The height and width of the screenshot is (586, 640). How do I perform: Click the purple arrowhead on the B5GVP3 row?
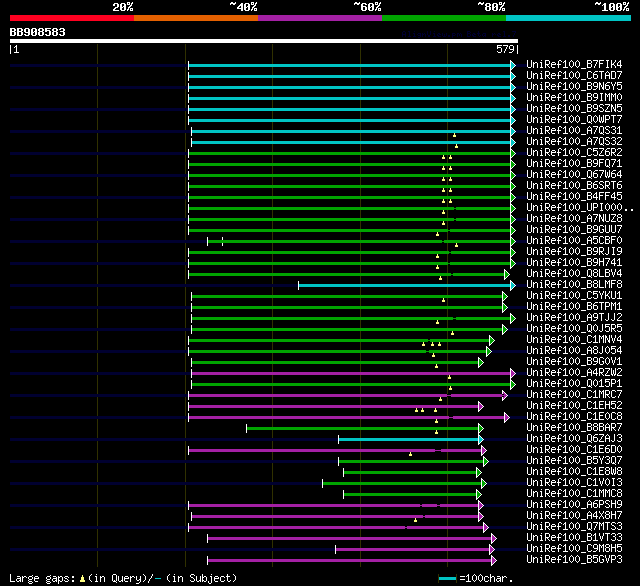click(x=494, y=561)
